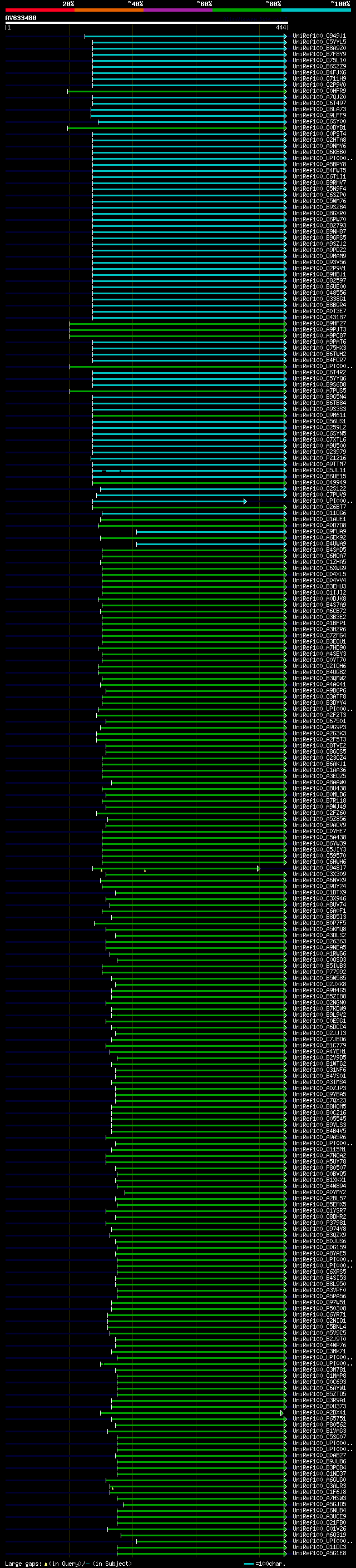Screen dimensions: 356x1568
Task: Click hit label UniRef100_Q0DYB1
Action: [x=319, y=128]
